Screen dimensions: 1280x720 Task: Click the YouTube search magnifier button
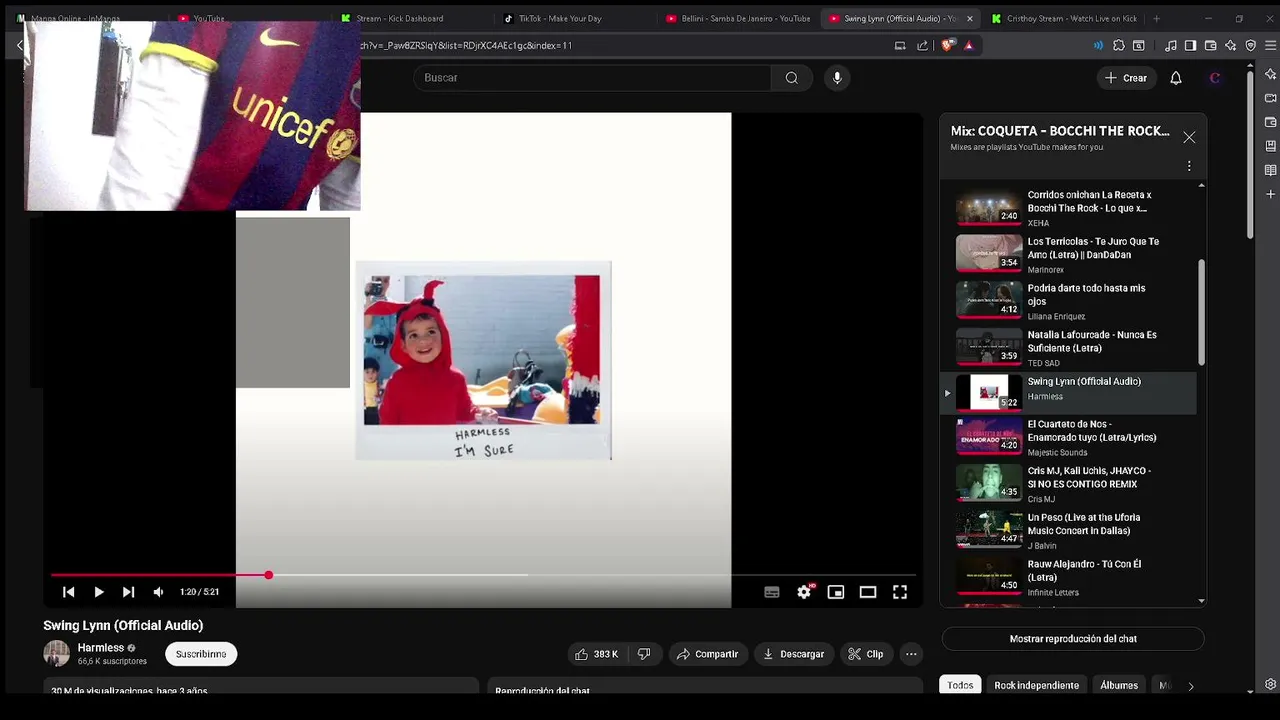tap(791, 78)
